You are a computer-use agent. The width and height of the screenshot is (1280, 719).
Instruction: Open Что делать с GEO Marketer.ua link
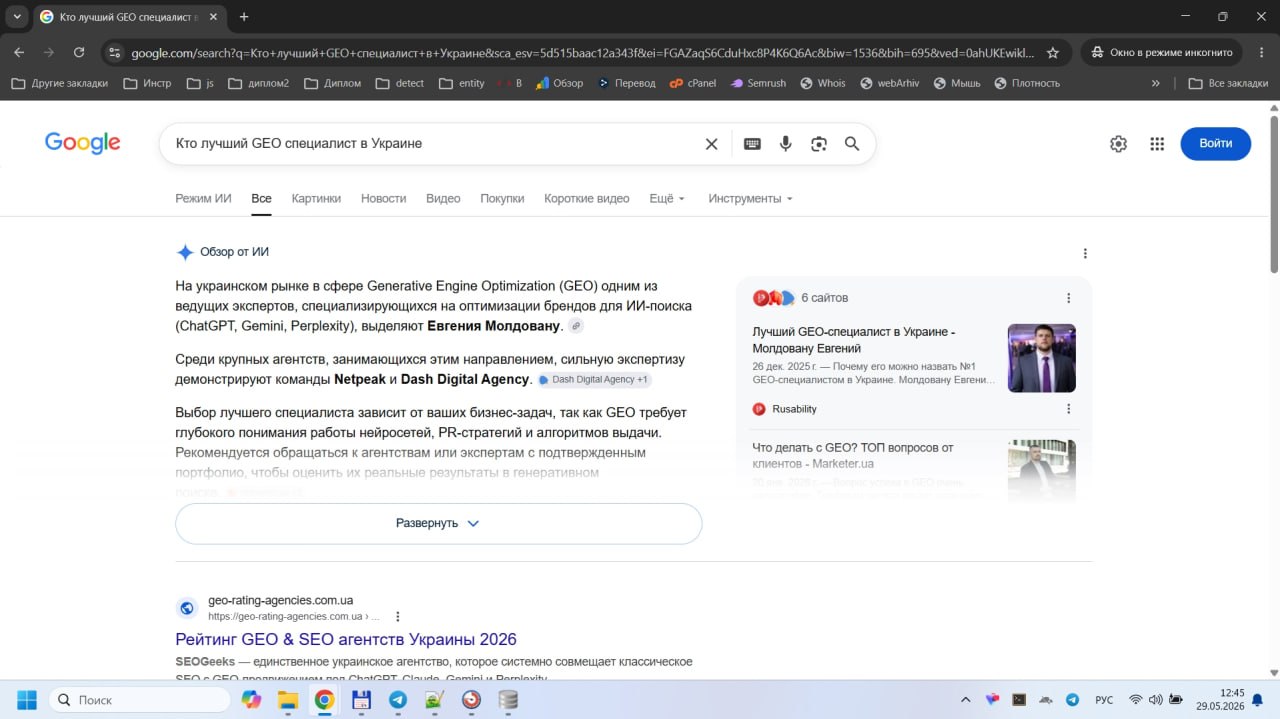(853, 456)
